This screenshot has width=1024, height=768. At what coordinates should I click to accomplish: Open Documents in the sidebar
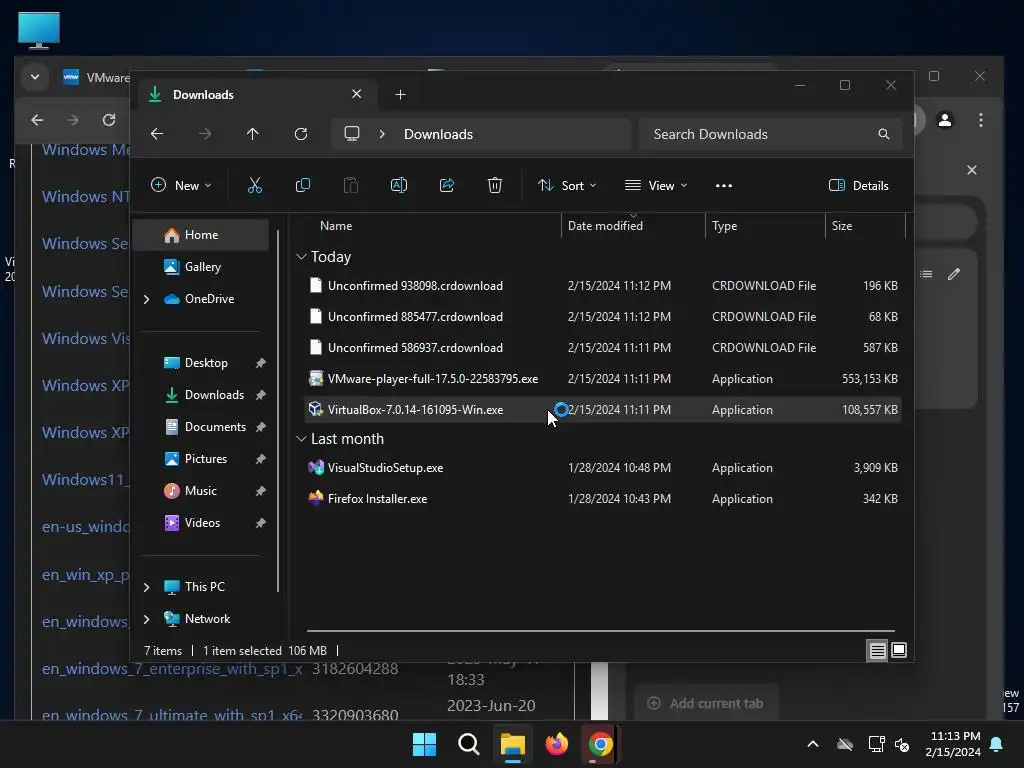tap(215, 427)
